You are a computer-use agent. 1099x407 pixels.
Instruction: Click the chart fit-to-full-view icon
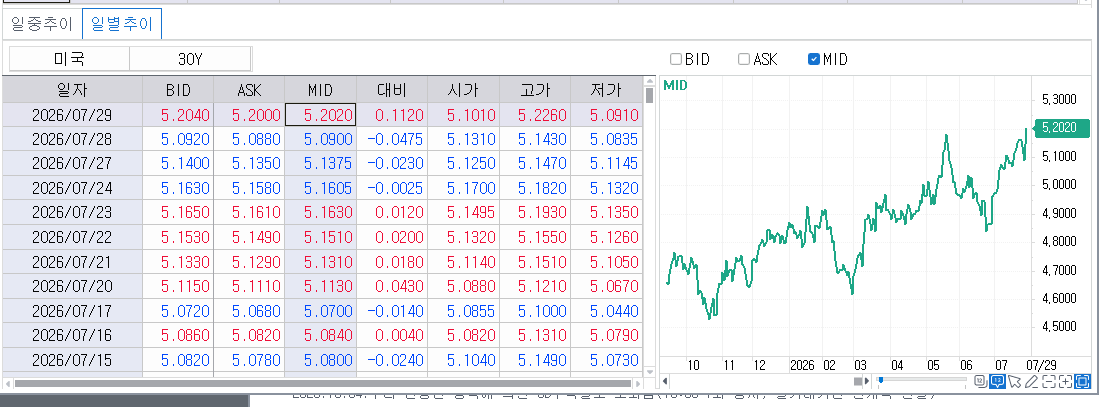1083,381
